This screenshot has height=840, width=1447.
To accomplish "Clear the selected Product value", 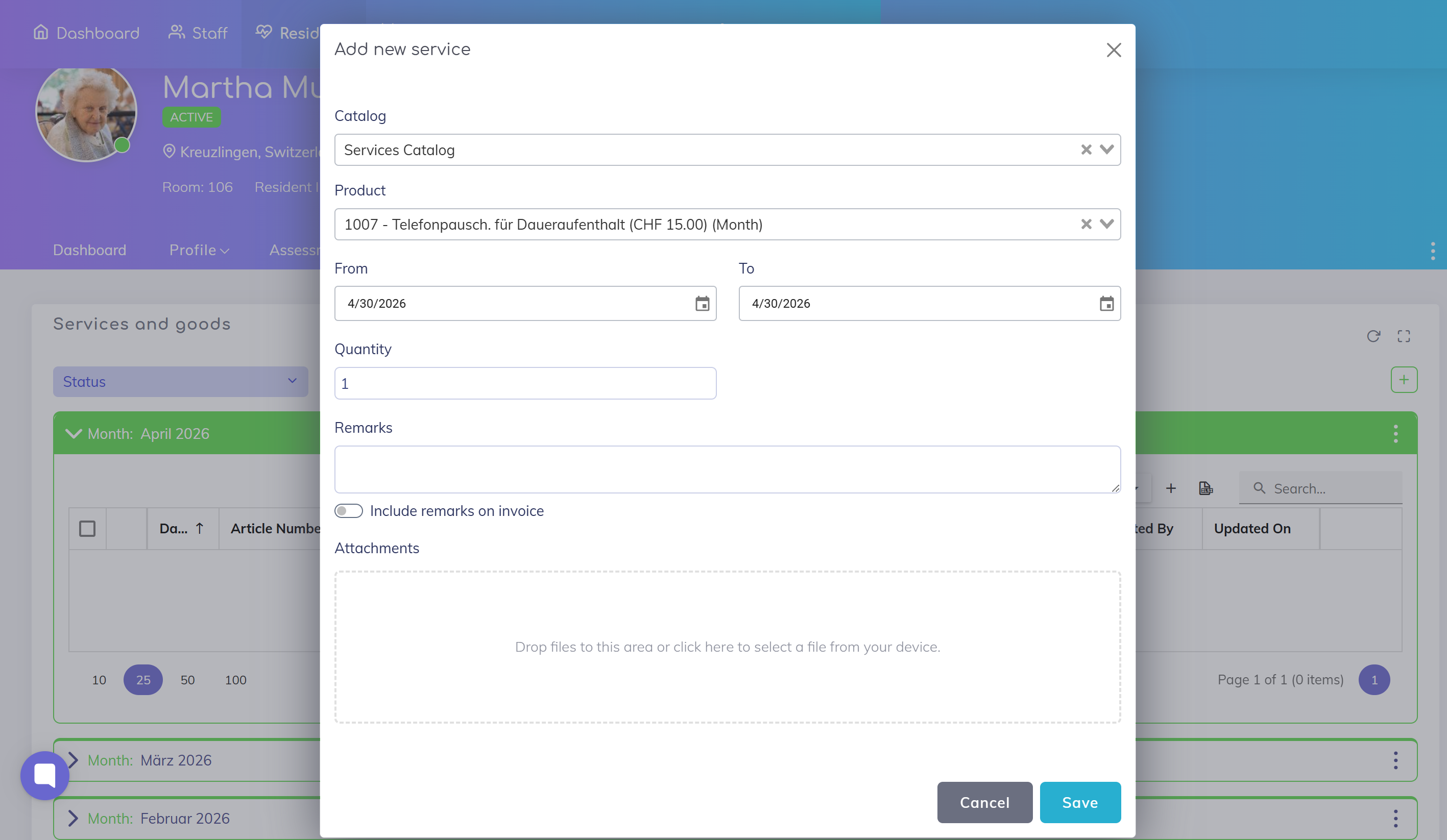I will tap(1086, 225).
